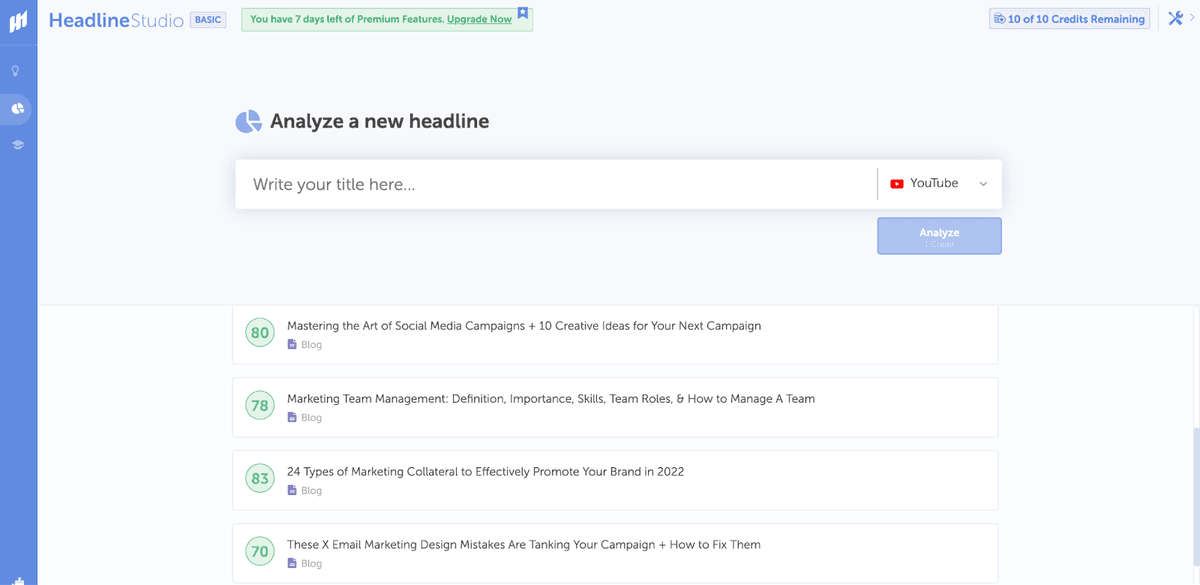
Task: Expand the panel using chevron beside tools icon
Action: (x=1193, y=17)
